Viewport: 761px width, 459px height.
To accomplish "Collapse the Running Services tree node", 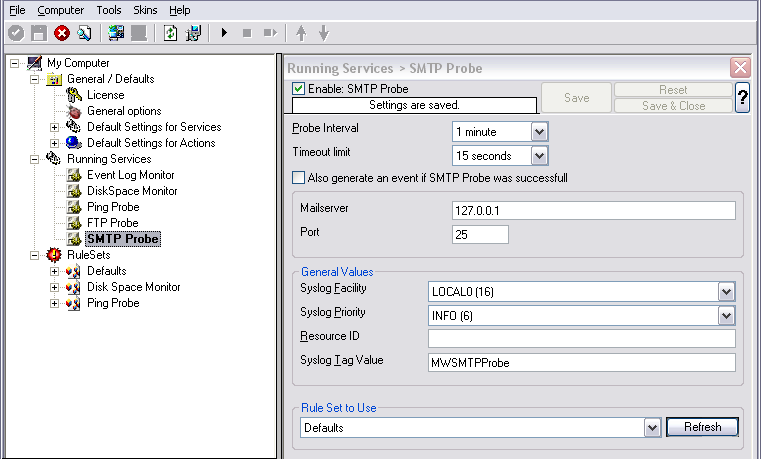I will 34,159.
